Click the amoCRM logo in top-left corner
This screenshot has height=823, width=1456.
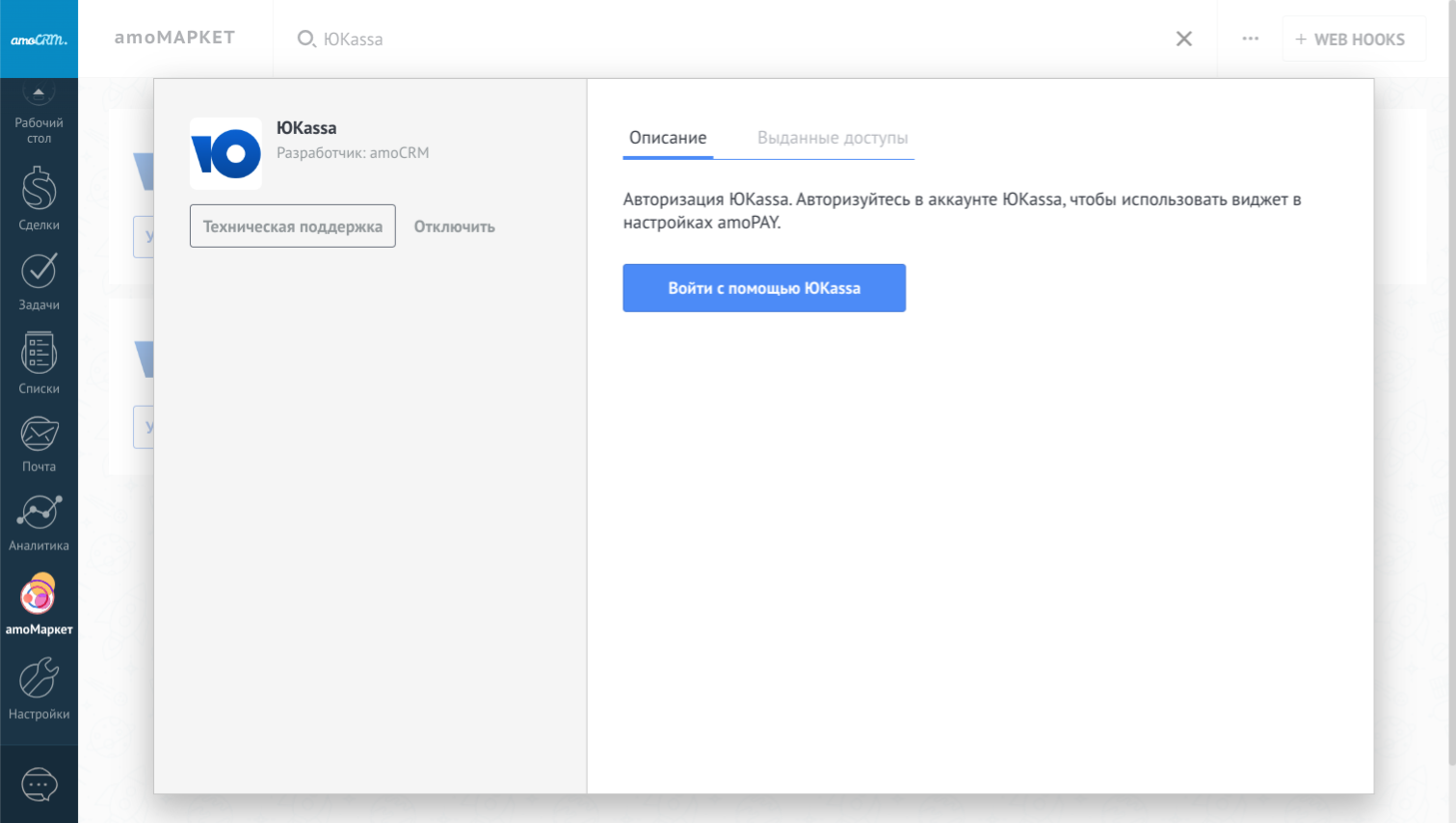pos(39,40)
